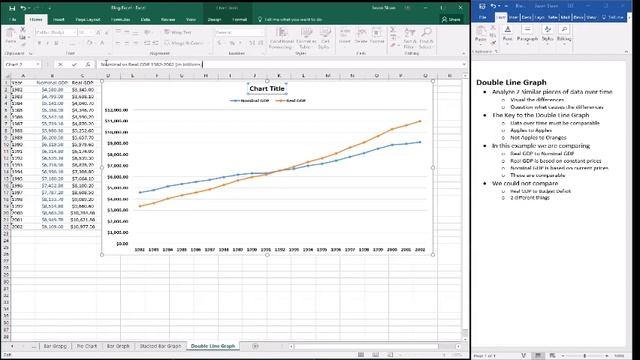Expand the formula bar
This screenshot has width=640, height=360.
464,64
